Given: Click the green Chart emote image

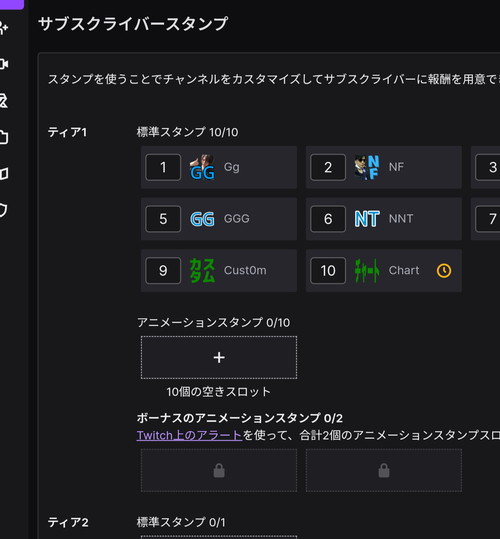Looking at the screenshot, I should (367, 271).
